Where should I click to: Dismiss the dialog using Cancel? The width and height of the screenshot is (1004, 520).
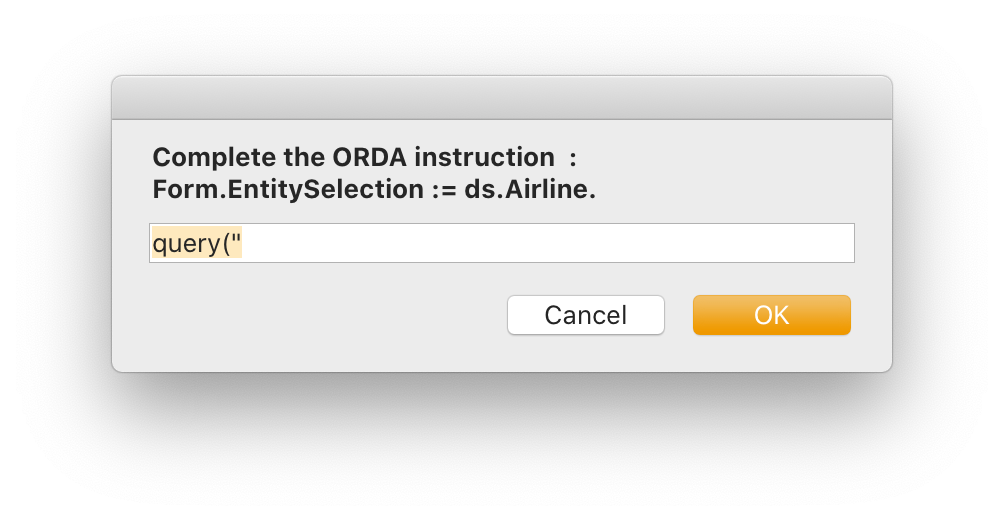(x=586, y=315)
